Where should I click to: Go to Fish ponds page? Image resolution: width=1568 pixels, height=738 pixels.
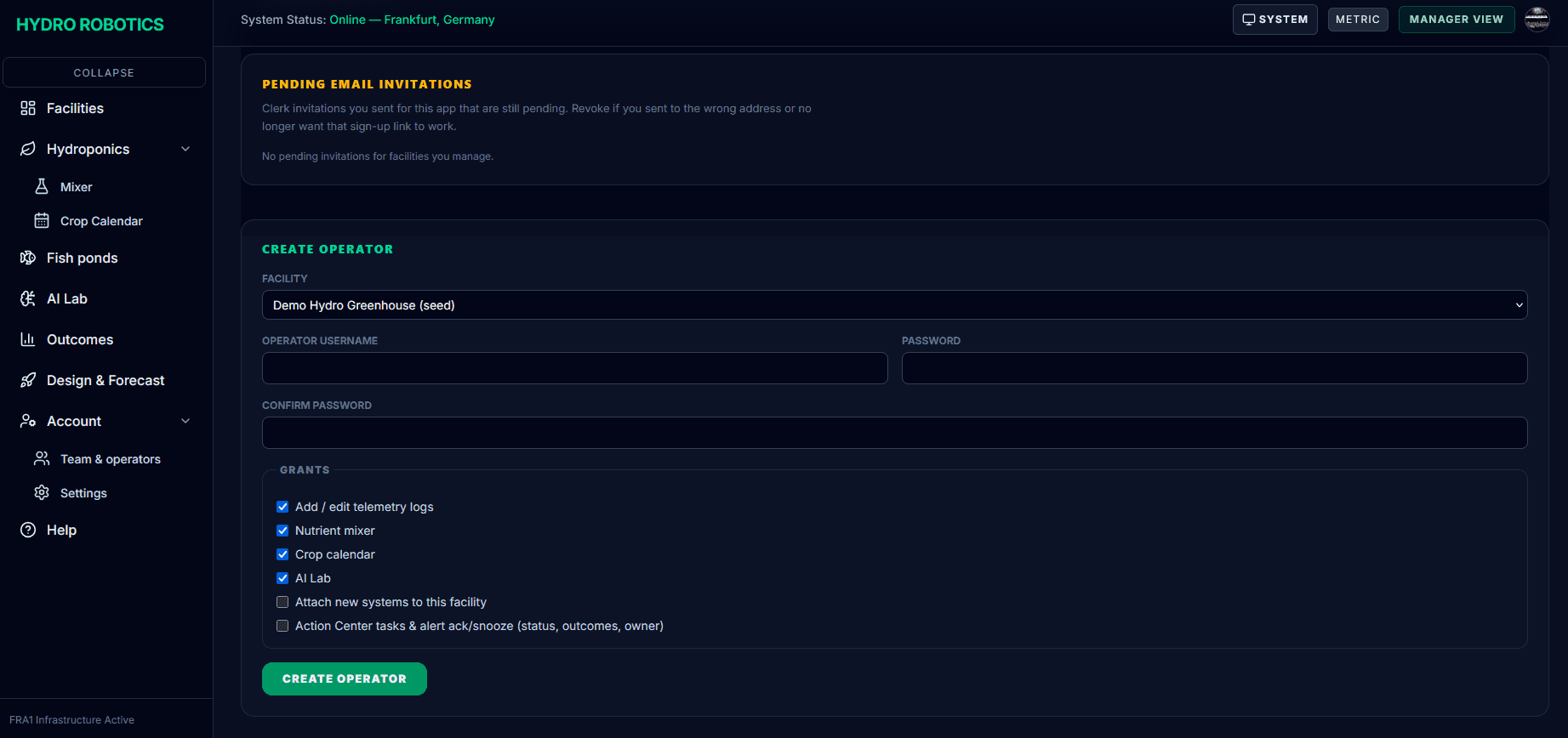coord(82,258)
